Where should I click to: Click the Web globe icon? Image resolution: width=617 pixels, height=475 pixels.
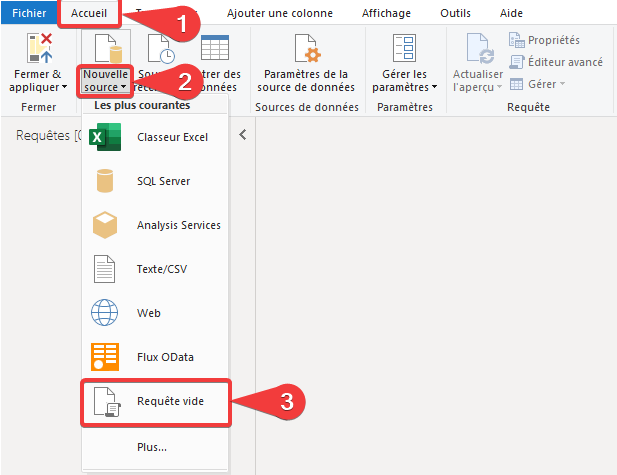point(105,312)
